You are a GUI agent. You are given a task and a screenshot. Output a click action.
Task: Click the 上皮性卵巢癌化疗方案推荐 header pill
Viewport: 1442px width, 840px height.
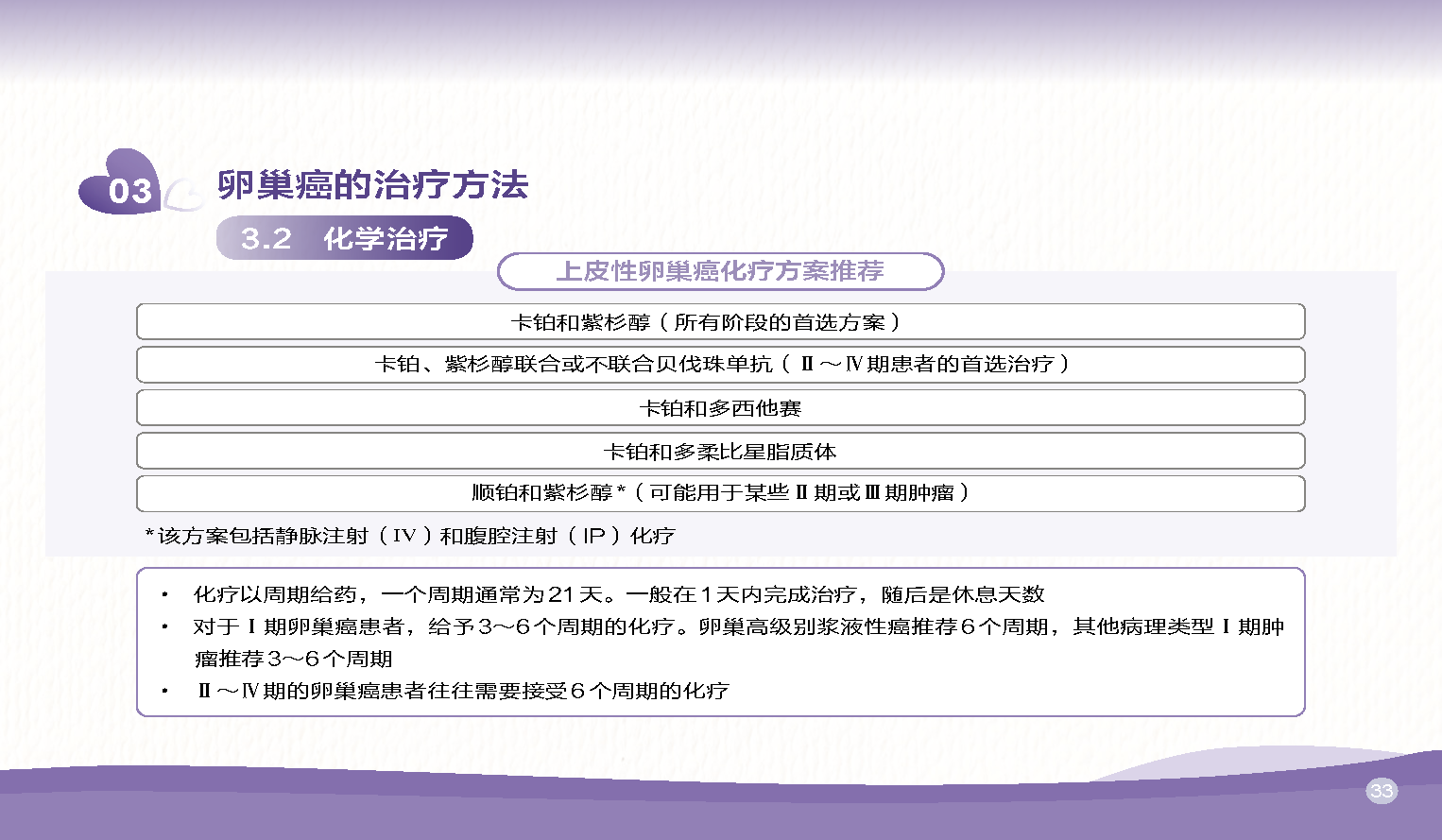pyautogui.click(x=720, y=271)
